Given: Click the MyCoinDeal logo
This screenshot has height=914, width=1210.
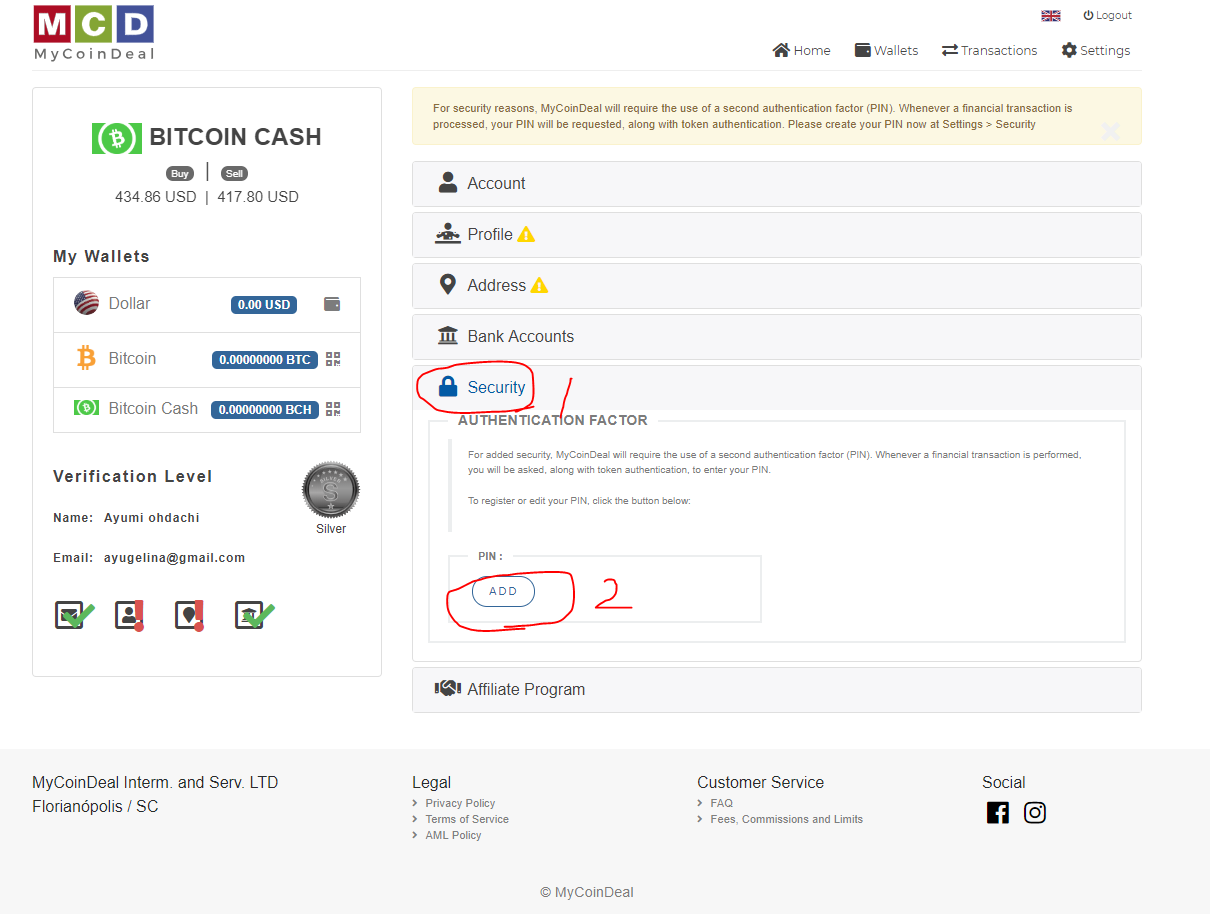Looking at the screenshot, I should [x=94, y=33].
